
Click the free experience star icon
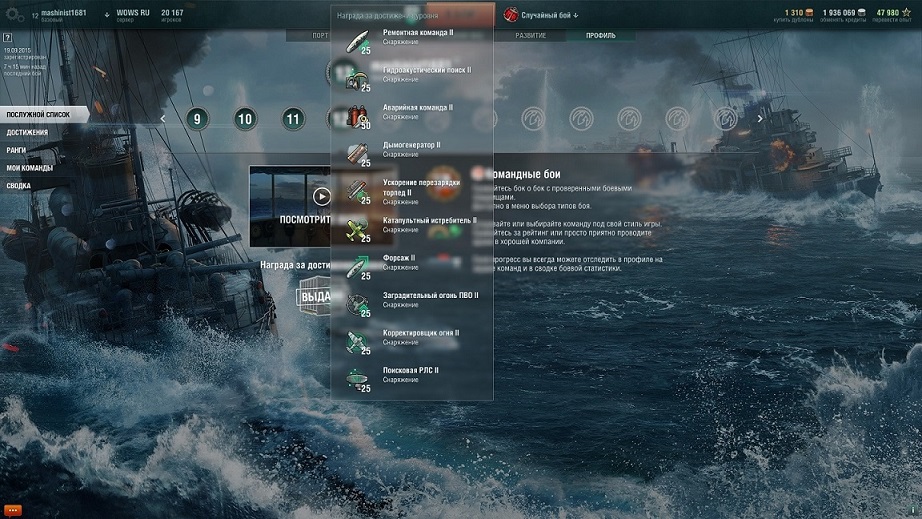pos(906,12)
